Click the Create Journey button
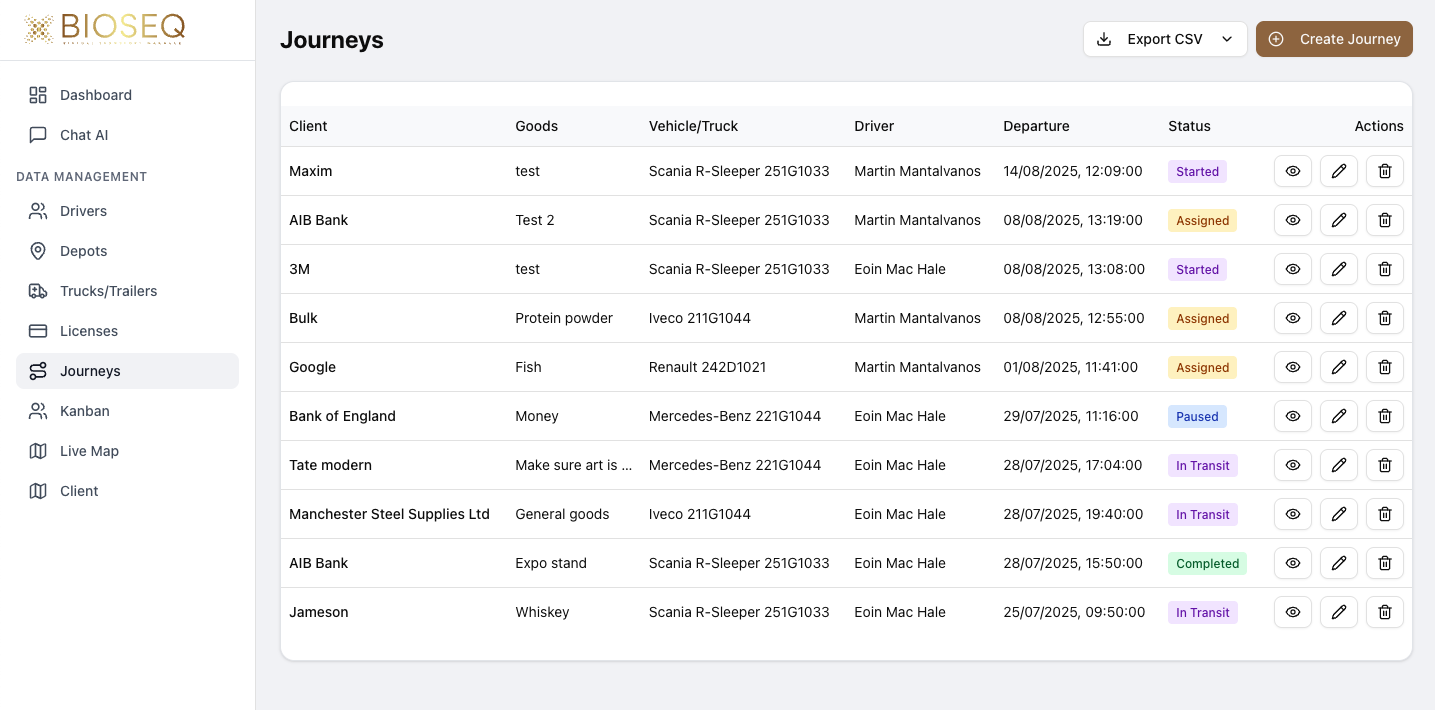Image resolution: width=1435 pixels, height=710 pixels. pyautogui.click(x=1333, y=39)
